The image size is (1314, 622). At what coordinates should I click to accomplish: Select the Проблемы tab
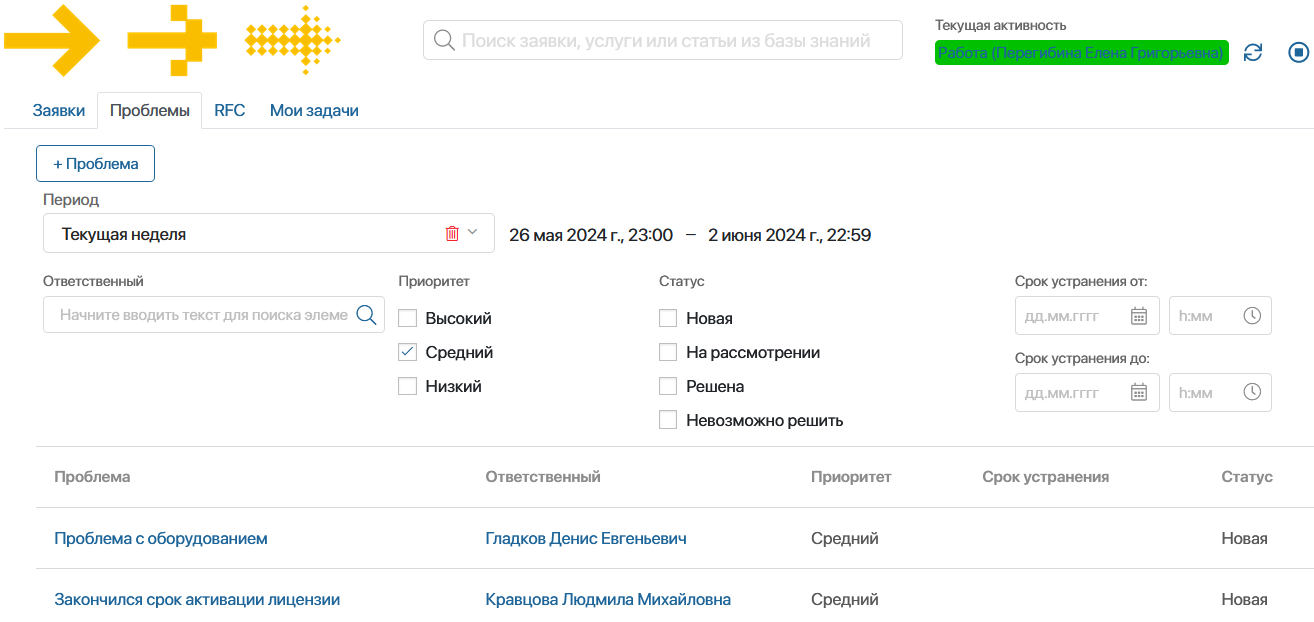pyautogui.click(x=150, y=111)
